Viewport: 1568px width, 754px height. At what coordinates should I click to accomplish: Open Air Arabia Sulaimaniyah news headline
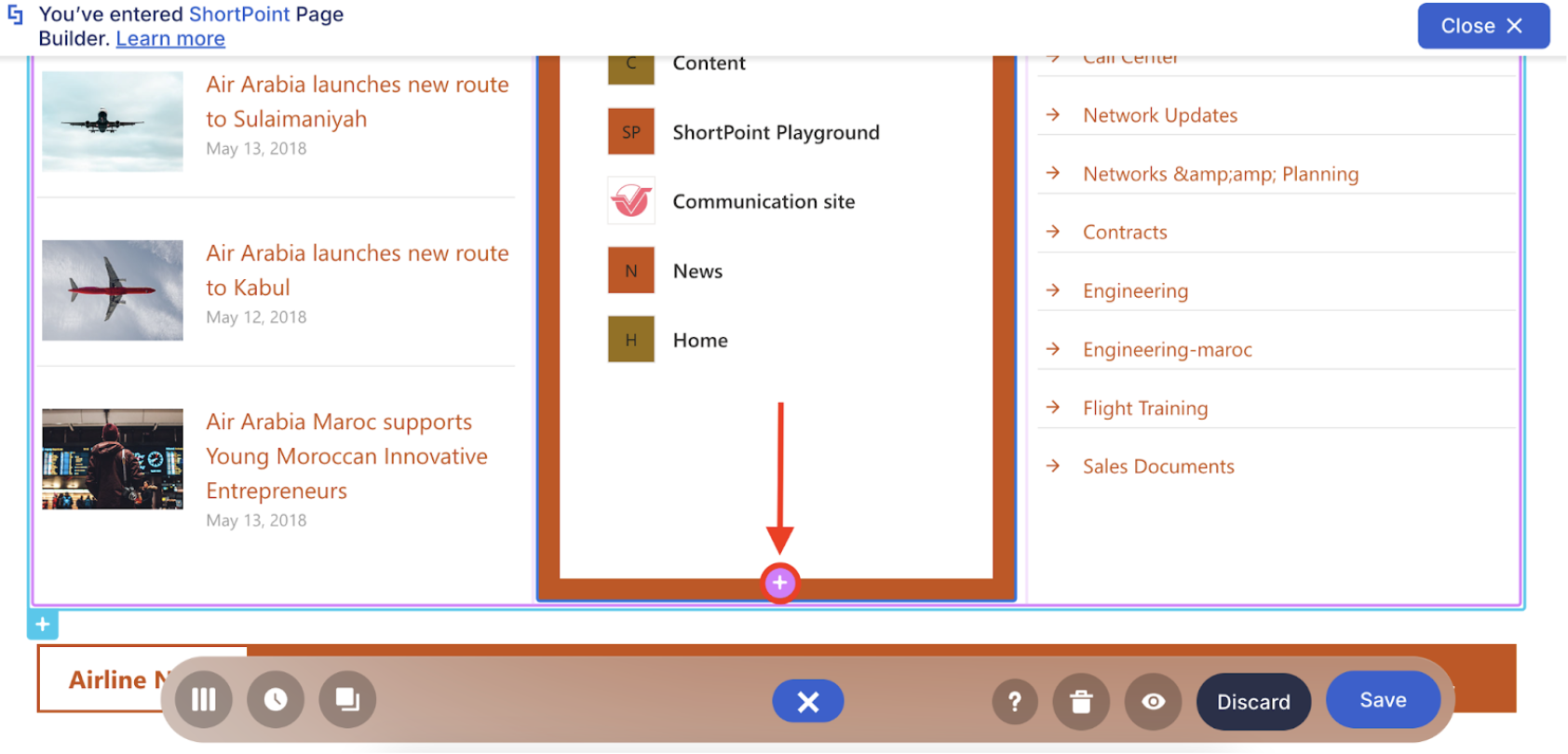pyautogui.click(x=358, y=101)
